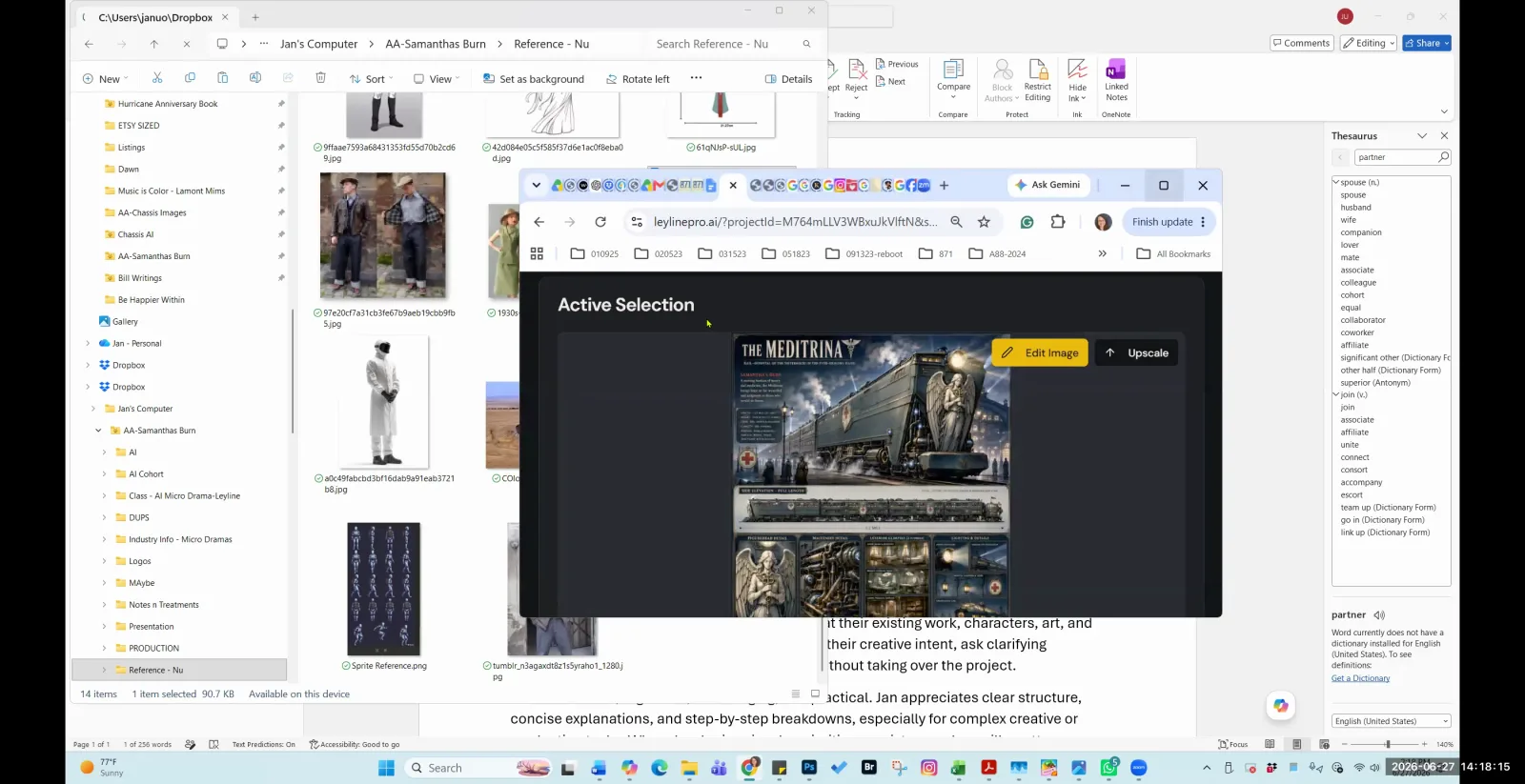Open the English (United States) language dropdown
This screenshot has width=1525, height=784.
[x=1392, y=721]
